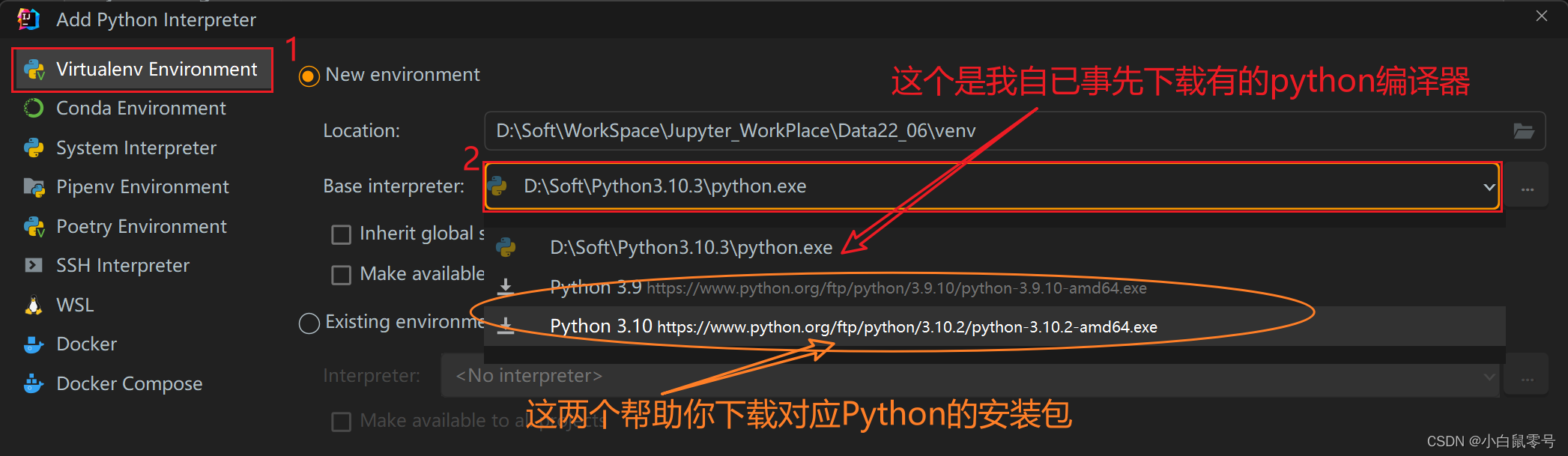The height and width of the screenshot is (456, 1568).
Task: Click the Pipenv folder icon
Action: click(34, 187)
